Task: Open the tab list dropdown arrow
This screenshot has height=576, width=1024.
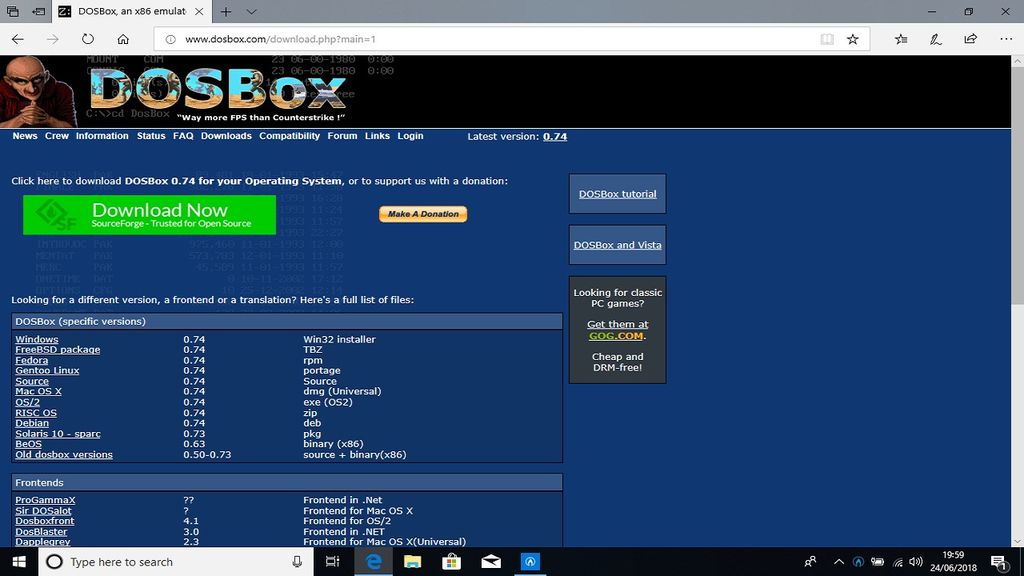Action: [x=249, y=12]
